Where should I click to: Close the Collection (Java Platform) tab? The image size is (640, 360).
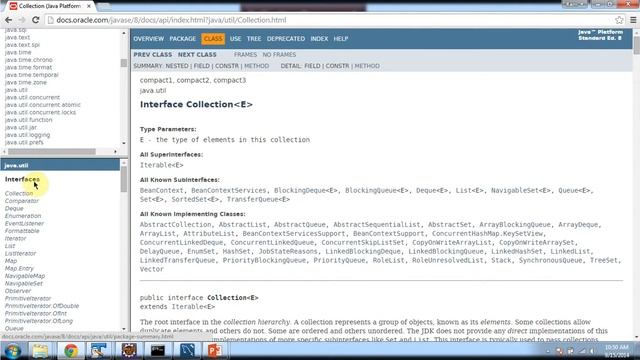click(x=89, y=6)
